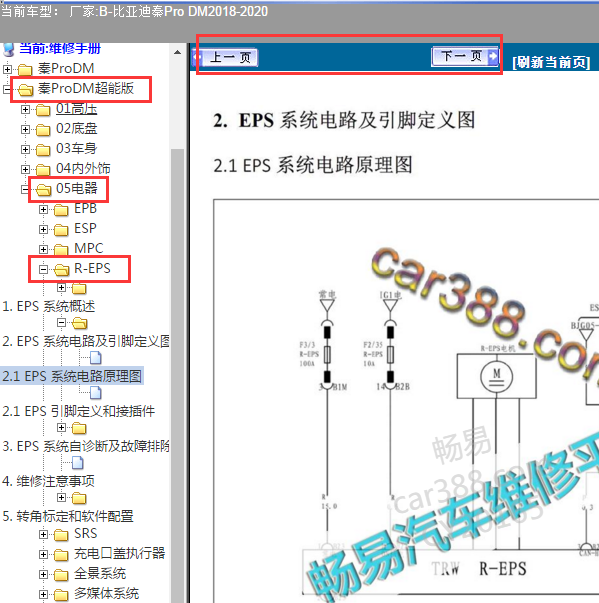Select 2.1 EPS 系统电路原理图 page

click(72, 376)
